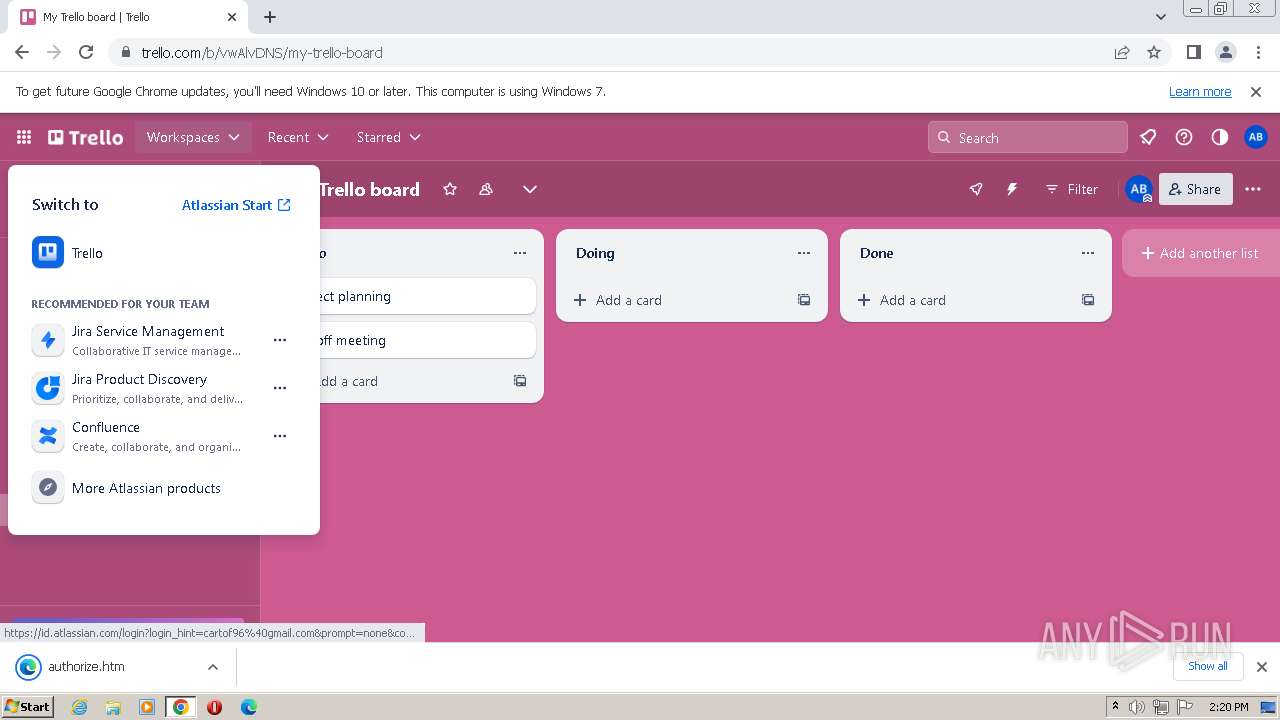Open the AB account avatar in header
1280x720 pixels.
click(x=1256, y=137)
